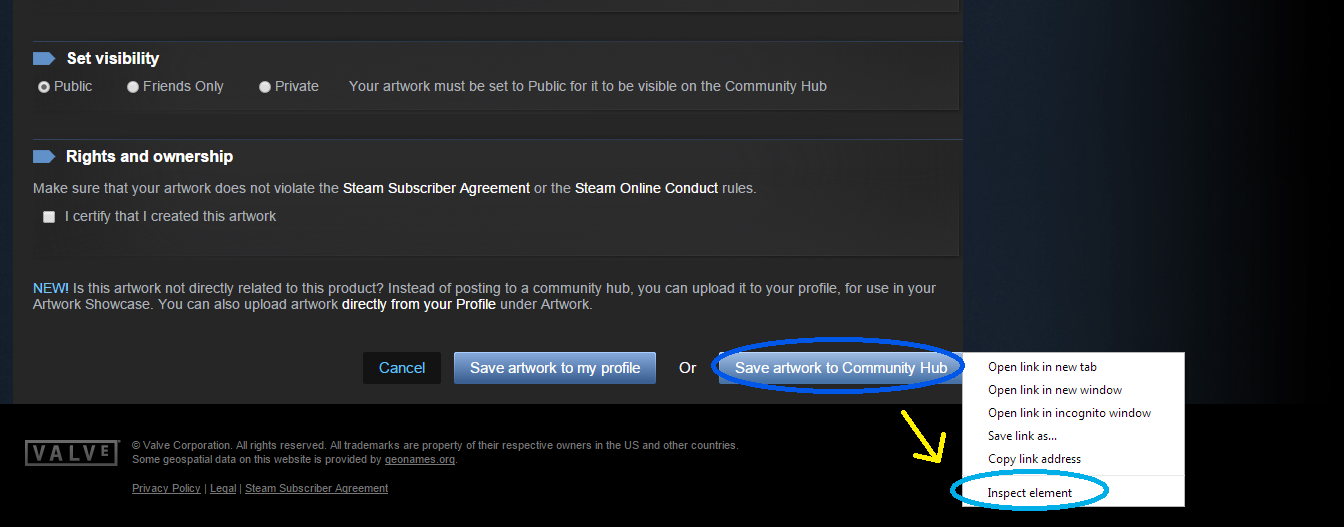Open the Privacy Policy footer link
1344x527 pixels.
[166, 489]
